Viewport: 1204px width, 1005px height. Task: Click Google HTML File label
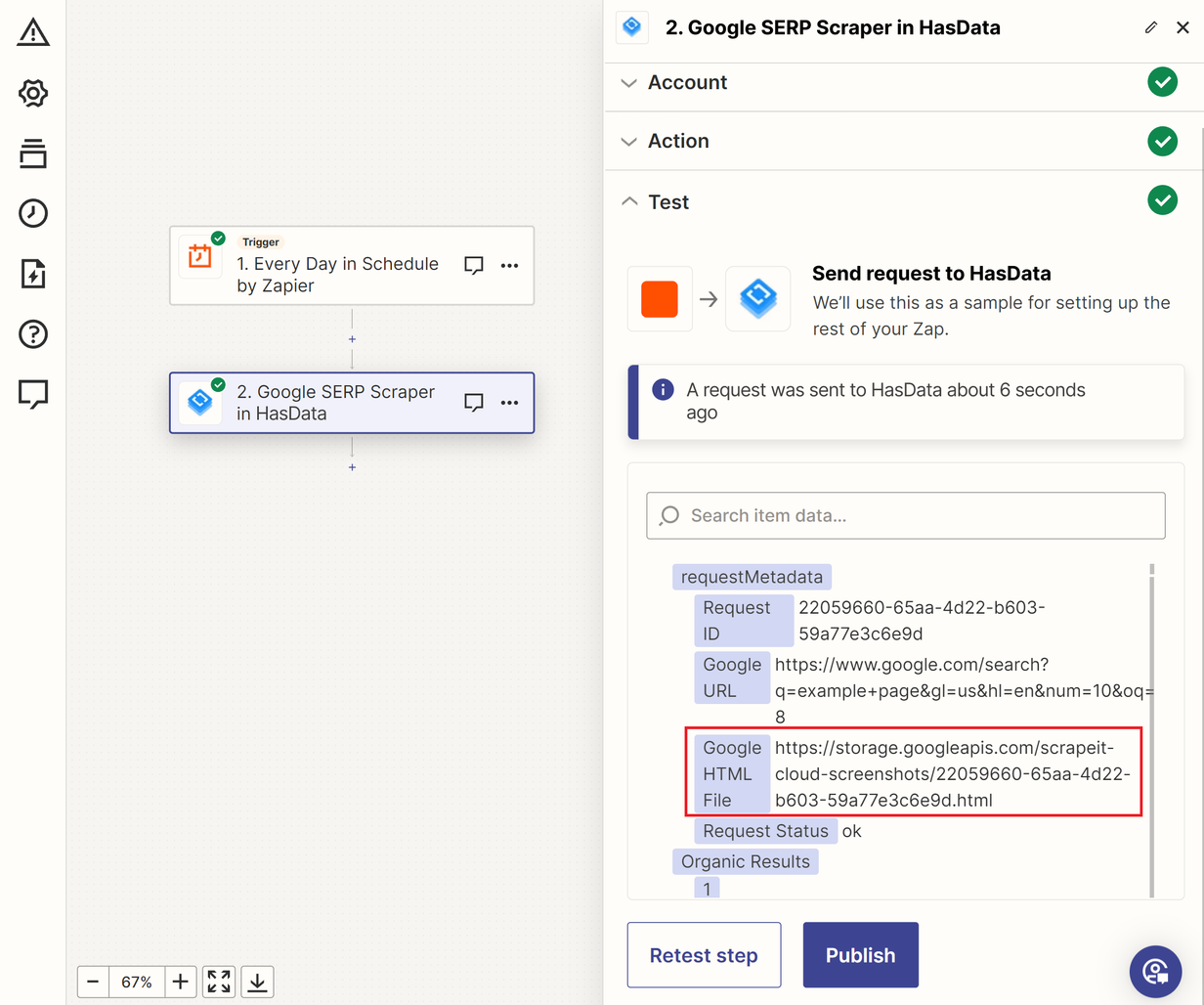[x=732, y=773]
